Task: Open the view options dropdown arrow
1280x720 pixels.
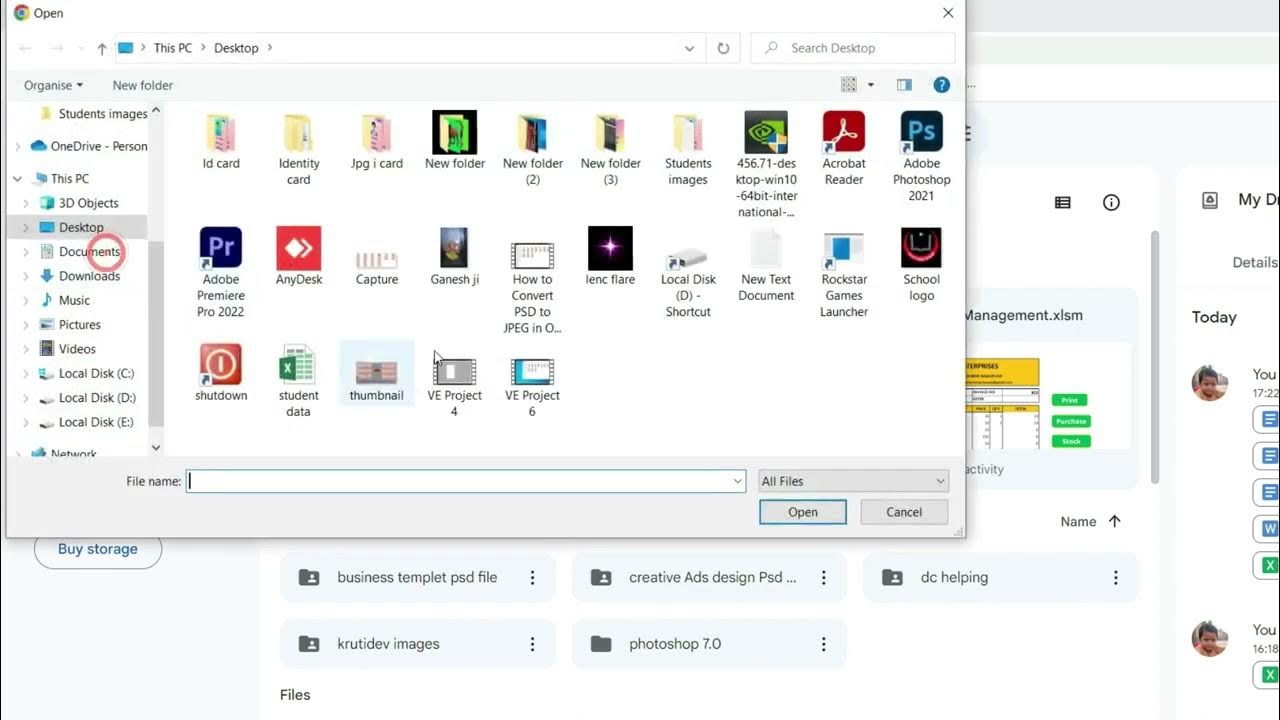Action: (871, 85)
